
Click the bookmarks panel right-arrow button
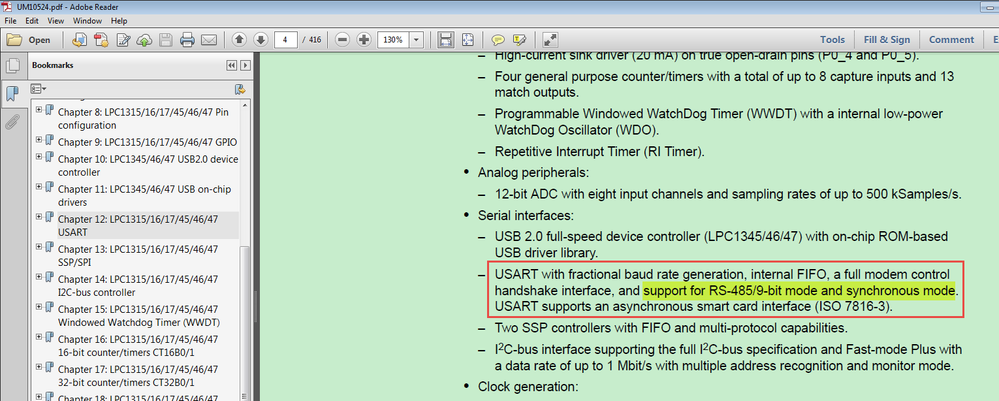coord(245,66)
